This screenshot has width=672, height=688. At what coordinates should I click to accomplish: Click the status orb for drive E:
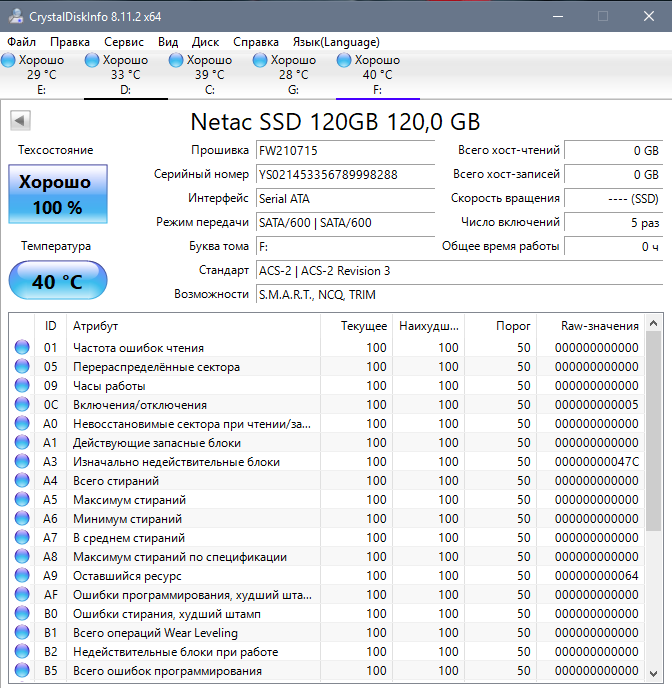(x=9, y=61)
